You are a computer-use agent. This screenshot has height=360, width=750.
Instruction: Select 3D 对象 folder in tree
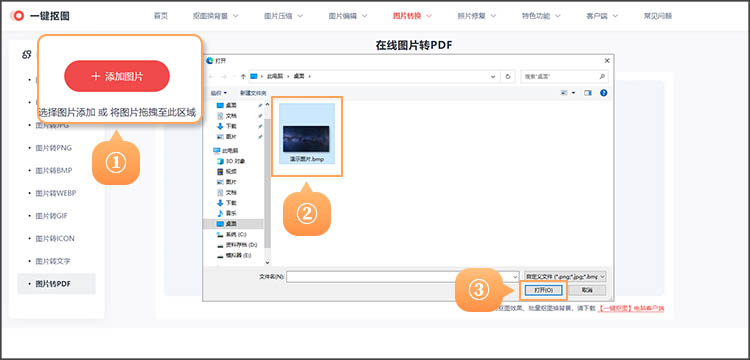tap(231, 161)
